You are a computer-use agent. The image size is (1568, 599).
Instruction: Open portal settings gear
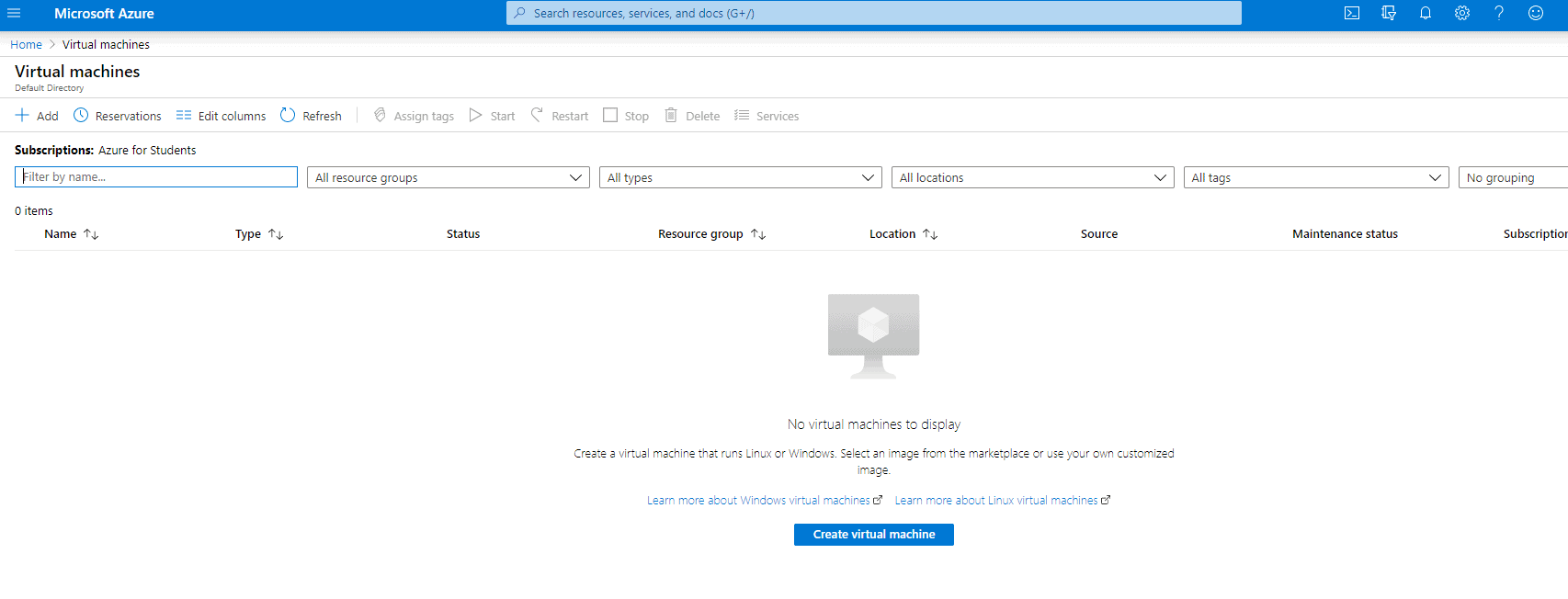[x=1462, y=13]
